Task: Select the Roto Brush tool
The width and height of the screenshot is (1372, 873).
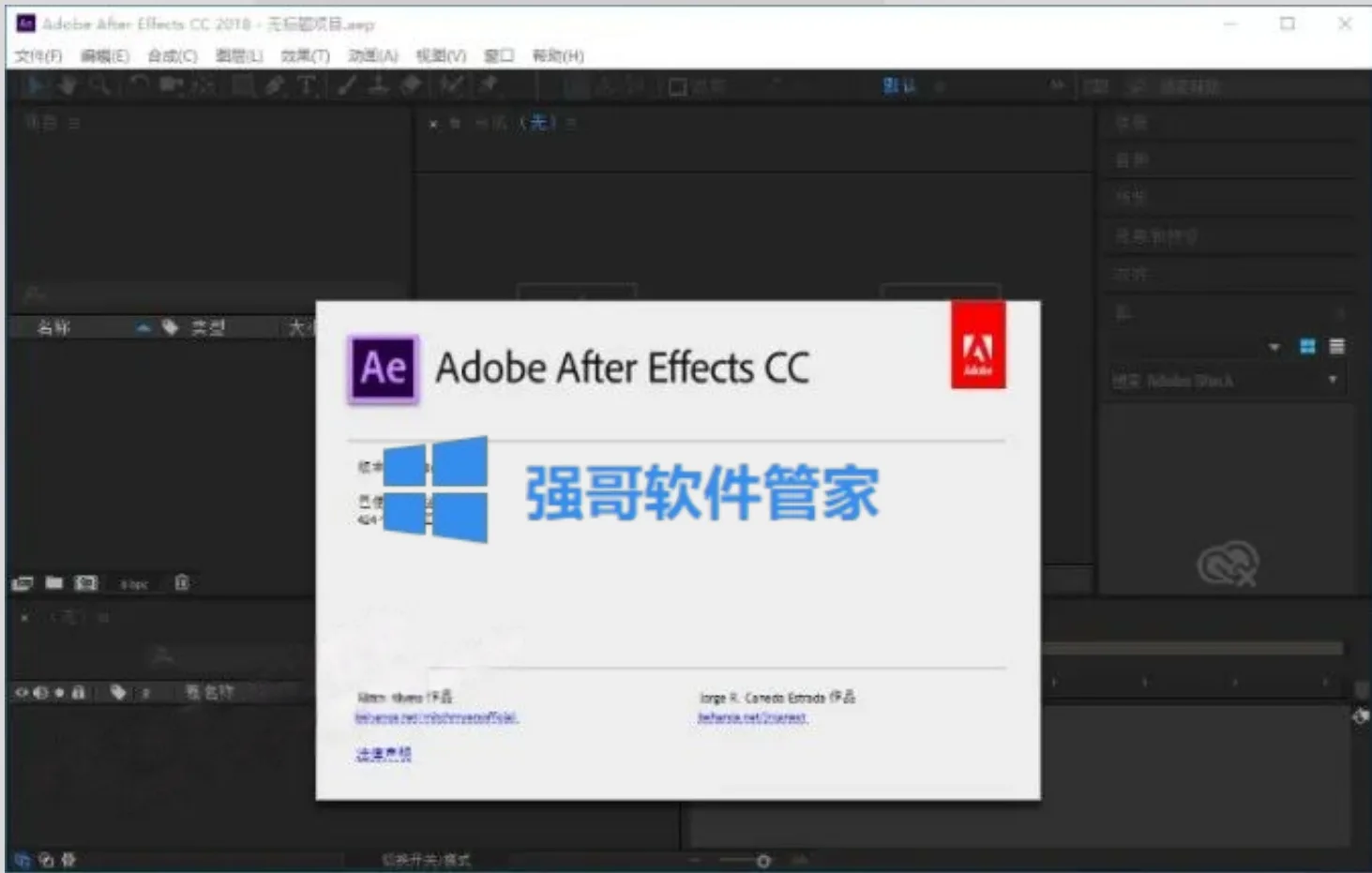Action: [x=452, y=86]
